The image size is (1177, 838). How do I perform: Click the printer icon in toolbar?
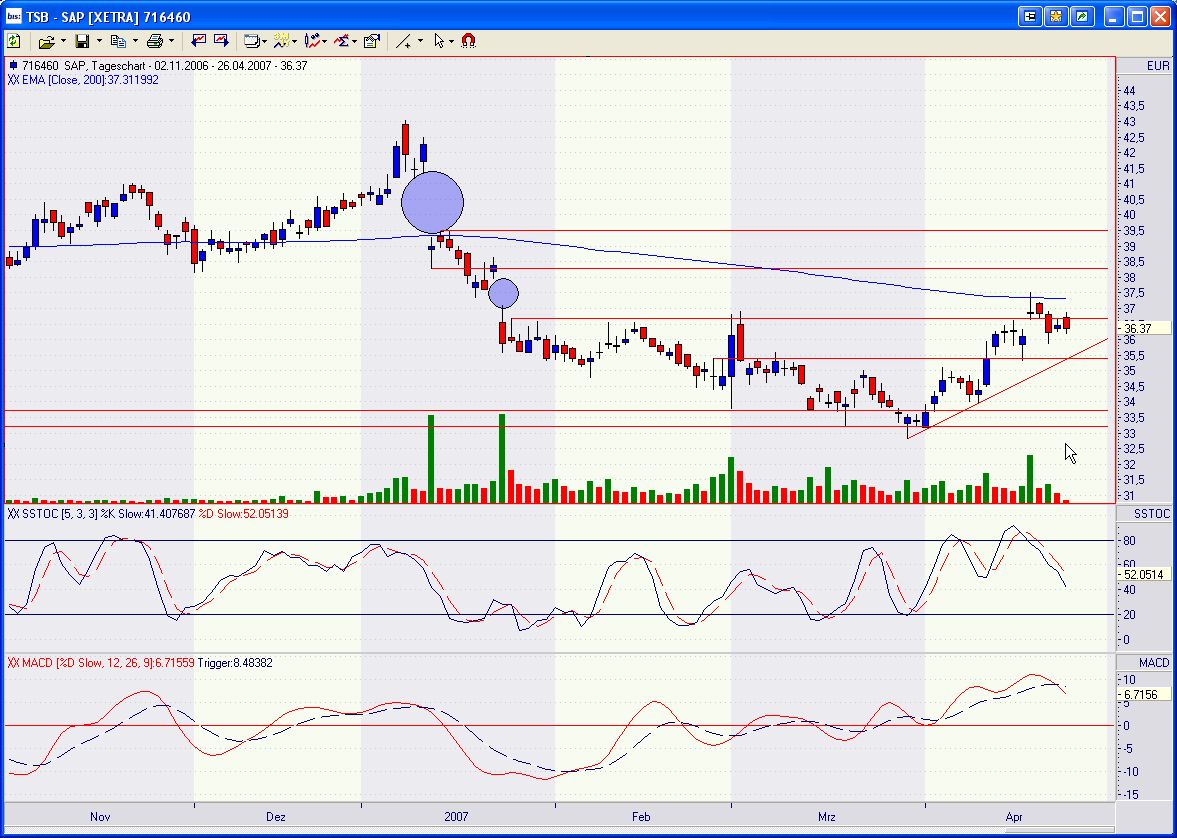pyautogui.click(x=154, y=41)
